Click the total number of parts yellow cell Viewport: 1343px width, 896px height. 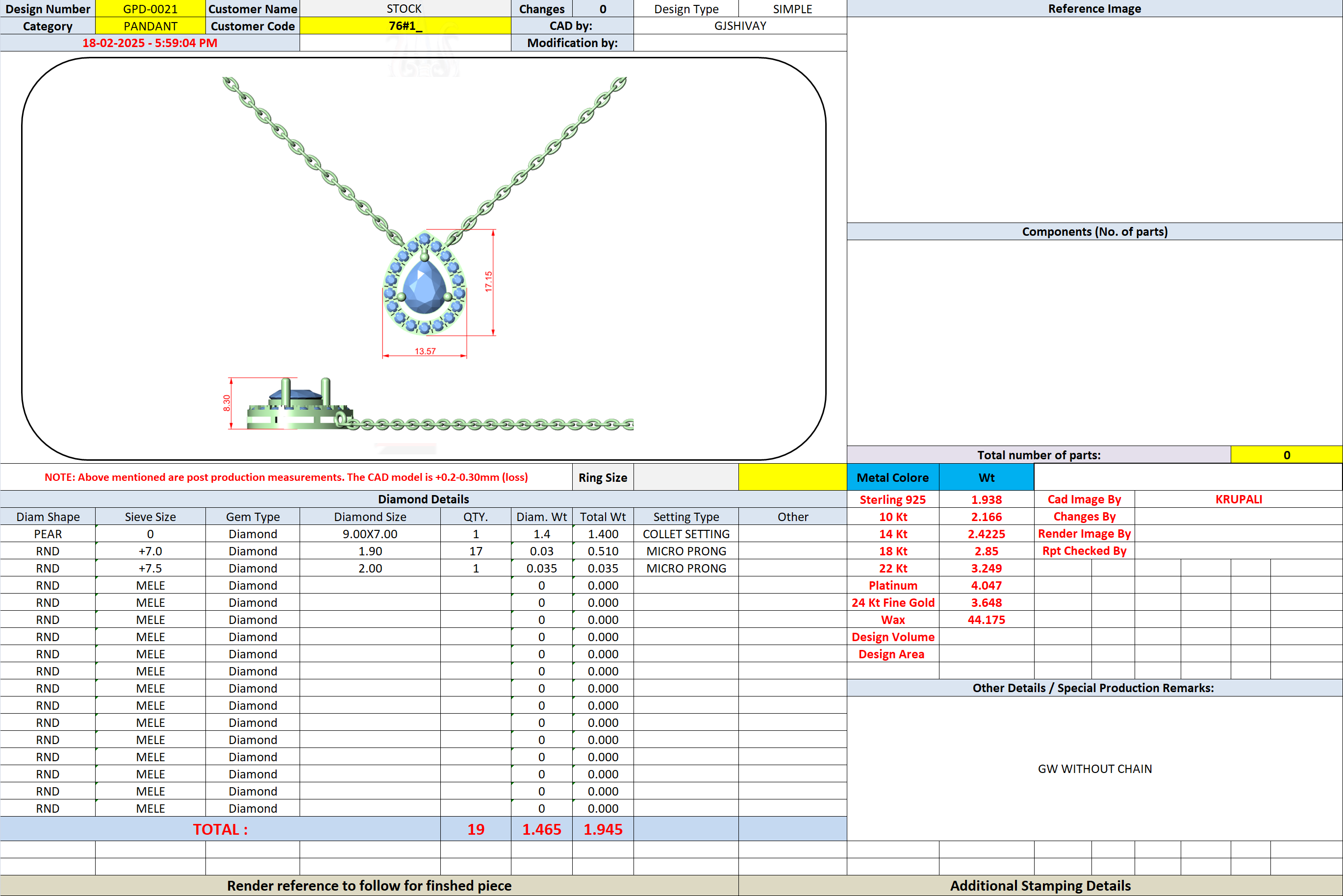pos(1287,455)
